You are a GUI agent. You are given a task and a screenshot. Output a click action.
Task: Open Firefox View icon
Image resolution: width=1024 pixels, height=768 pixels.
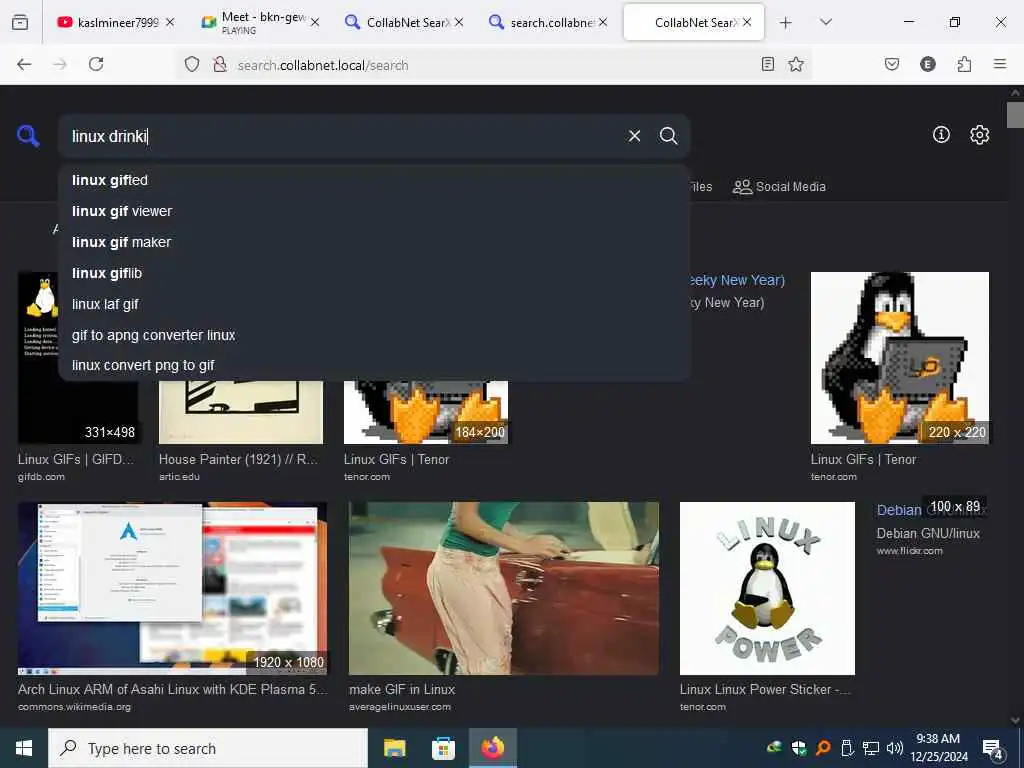pos(20,23)
